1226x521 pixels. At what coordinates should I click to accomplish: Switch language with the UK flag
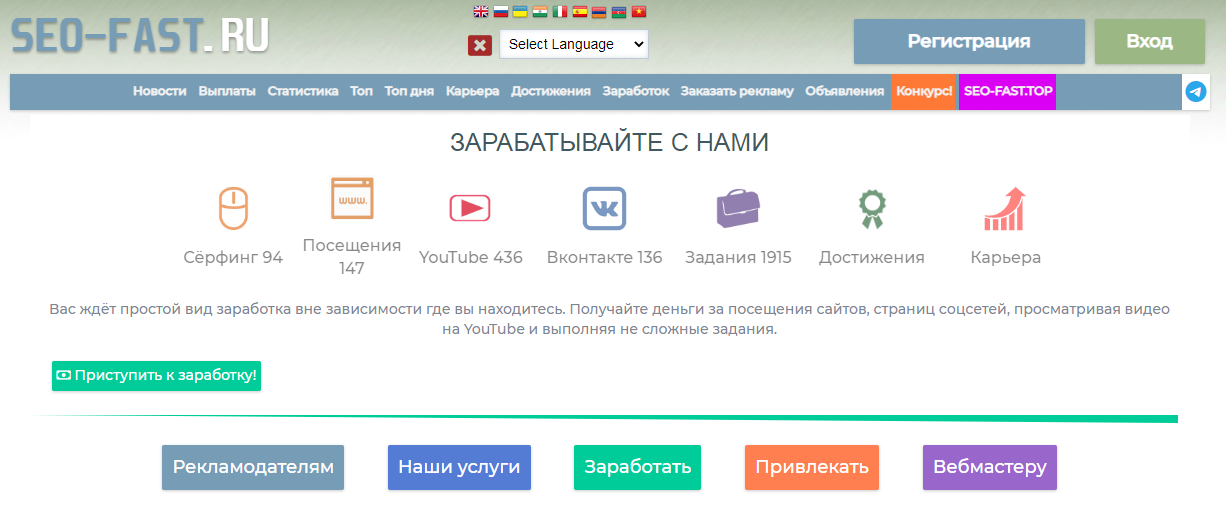480,12
